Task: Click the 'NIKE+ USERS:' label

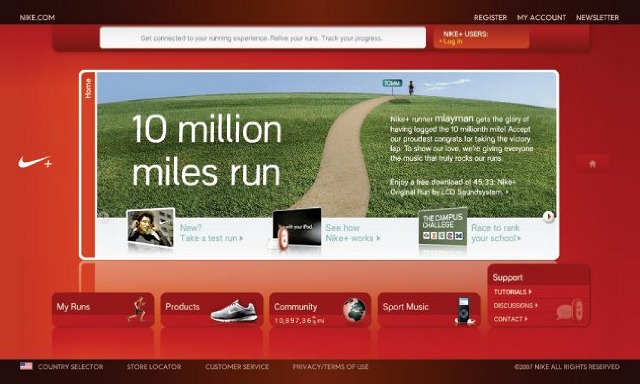Action: coord(465,34)
